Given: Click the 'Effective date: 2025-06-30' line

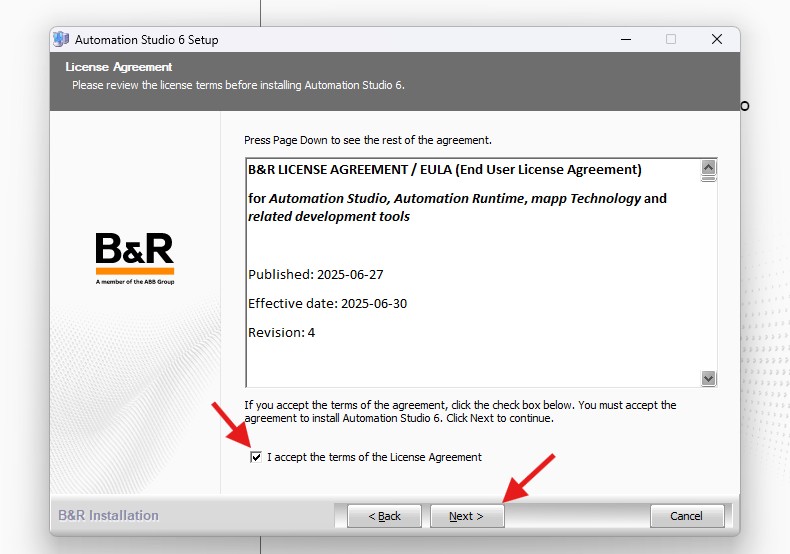Looking at the screenshot, I should click(327, 304).
